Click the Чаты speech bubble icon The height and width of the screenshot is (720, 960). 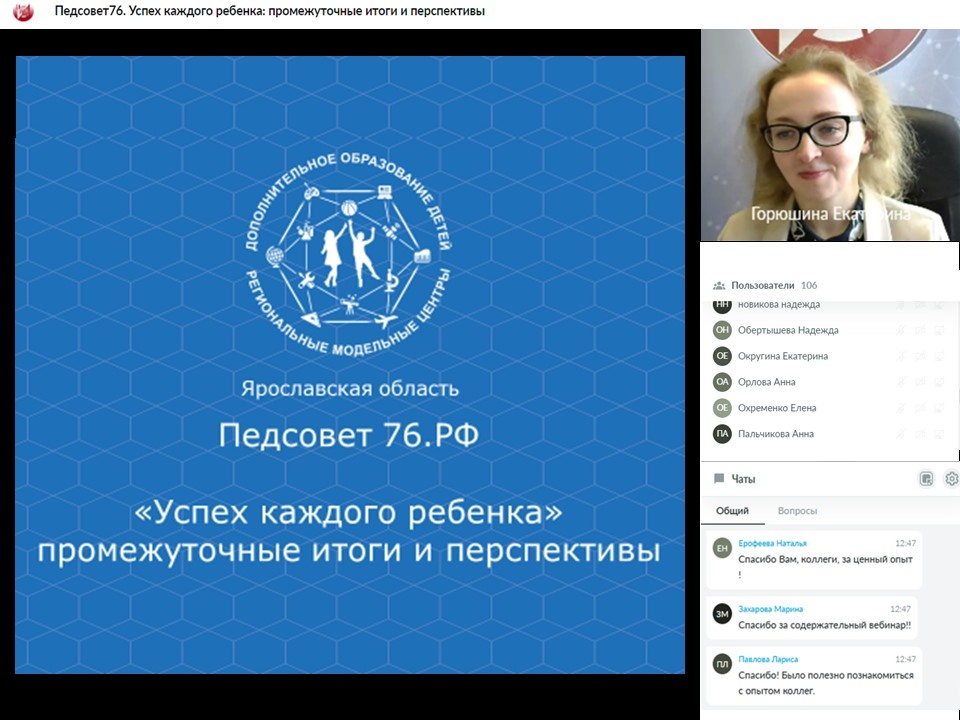[719, 479]
